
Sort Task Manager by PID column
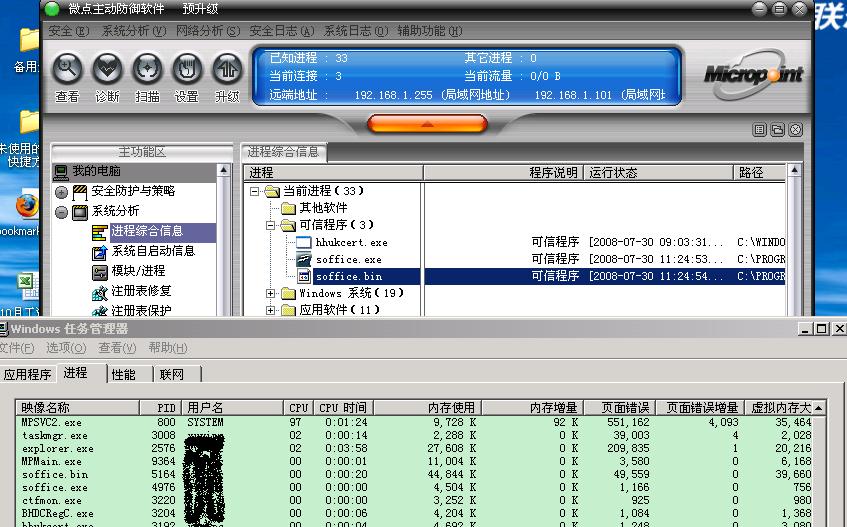tap(160, 408)
